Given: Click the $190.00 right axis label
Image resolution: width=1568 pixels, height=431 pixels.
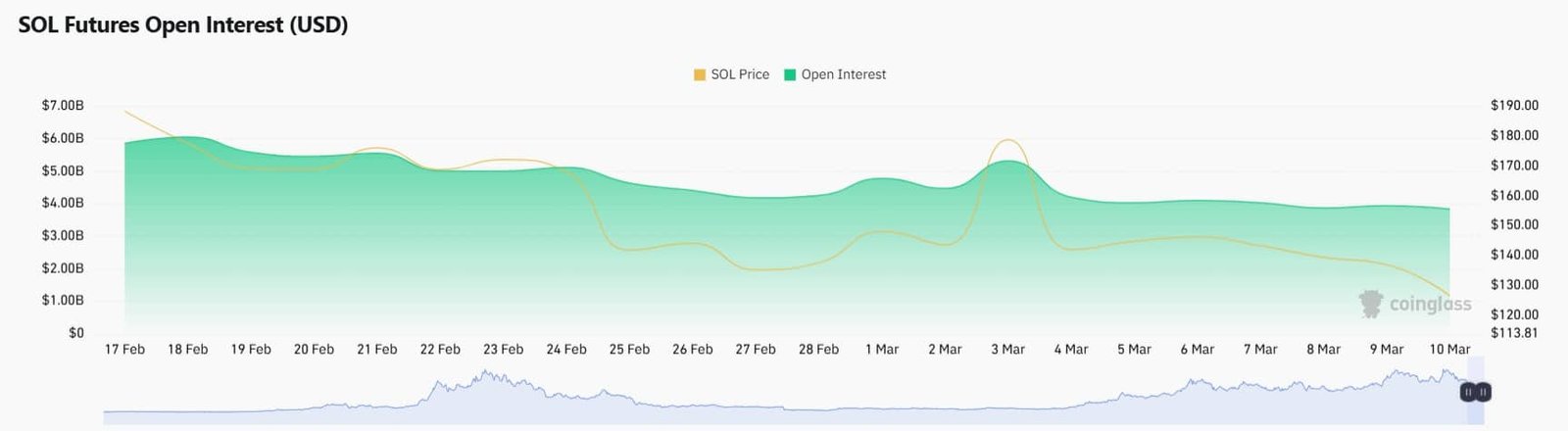Looking at the screenshot, I should pyautogui.click(x=1514, y=106).
